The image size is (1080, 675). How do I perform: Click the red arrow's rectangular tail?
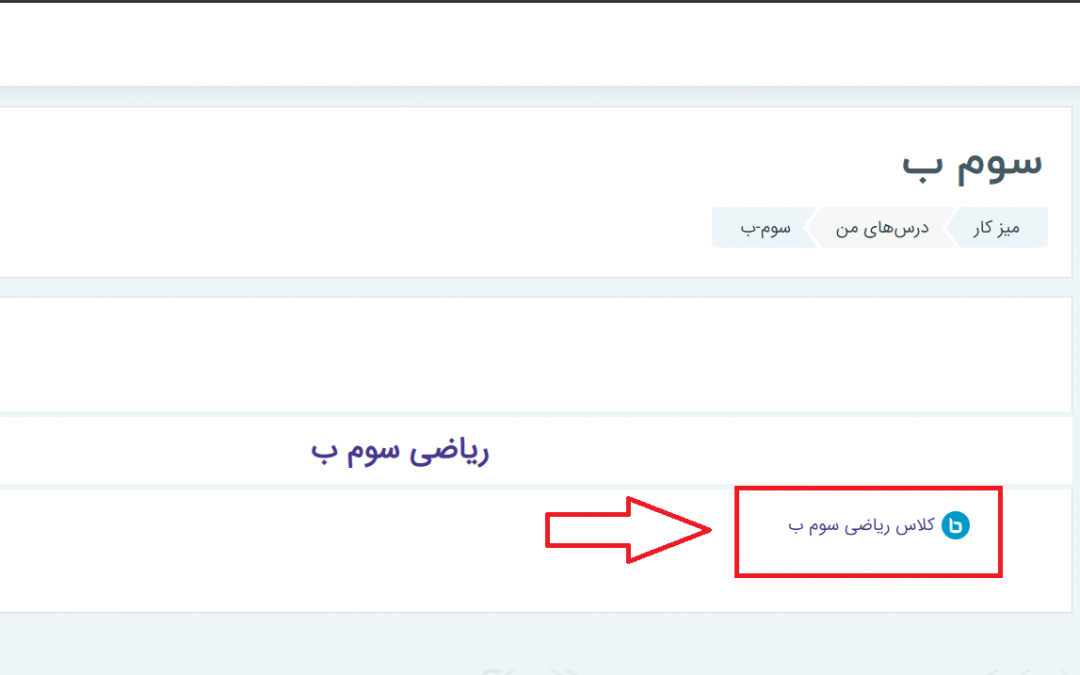[x=587, y=530]
